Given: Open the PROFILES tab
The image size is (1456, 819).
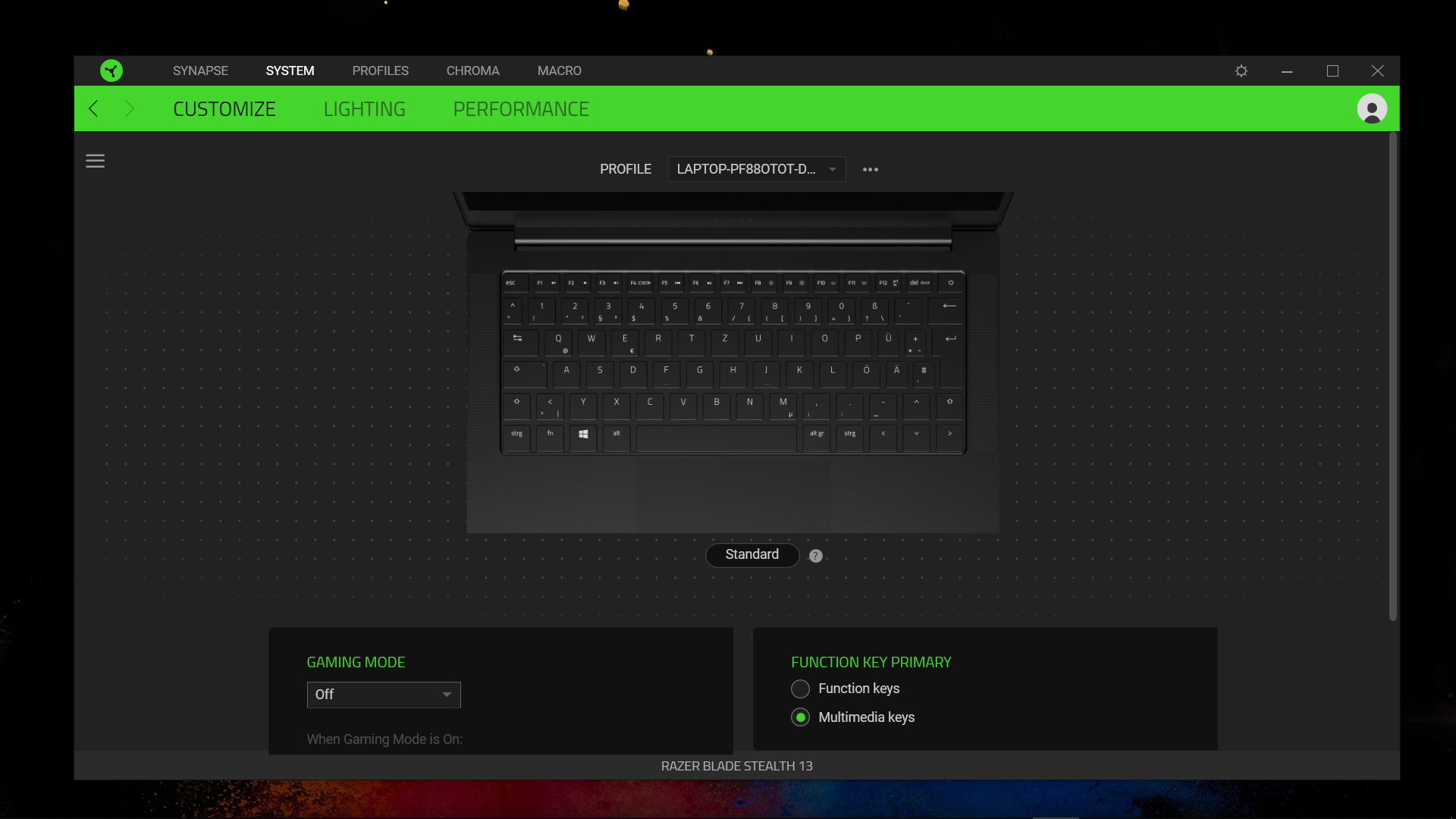Looking at the screenshot, I should 380,71.
